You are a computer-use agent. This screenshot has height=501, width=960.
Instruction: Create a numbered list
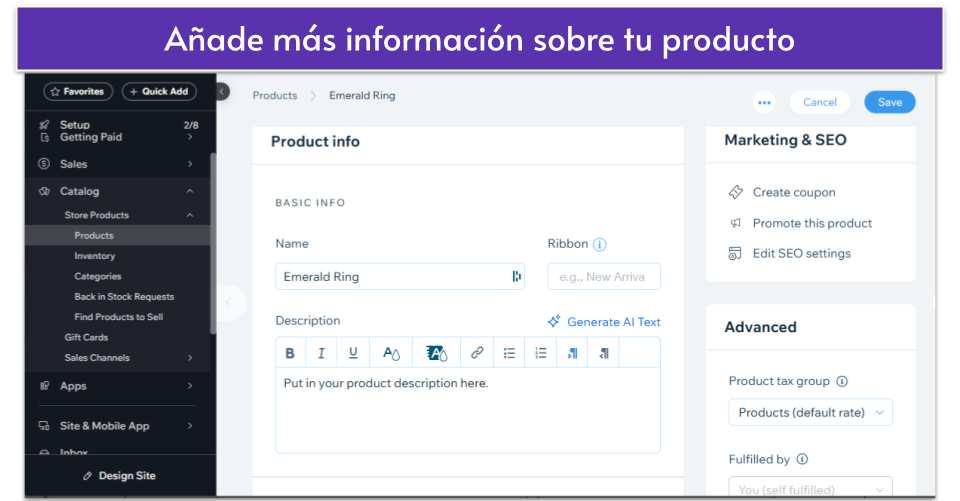(x=541, y=353)
